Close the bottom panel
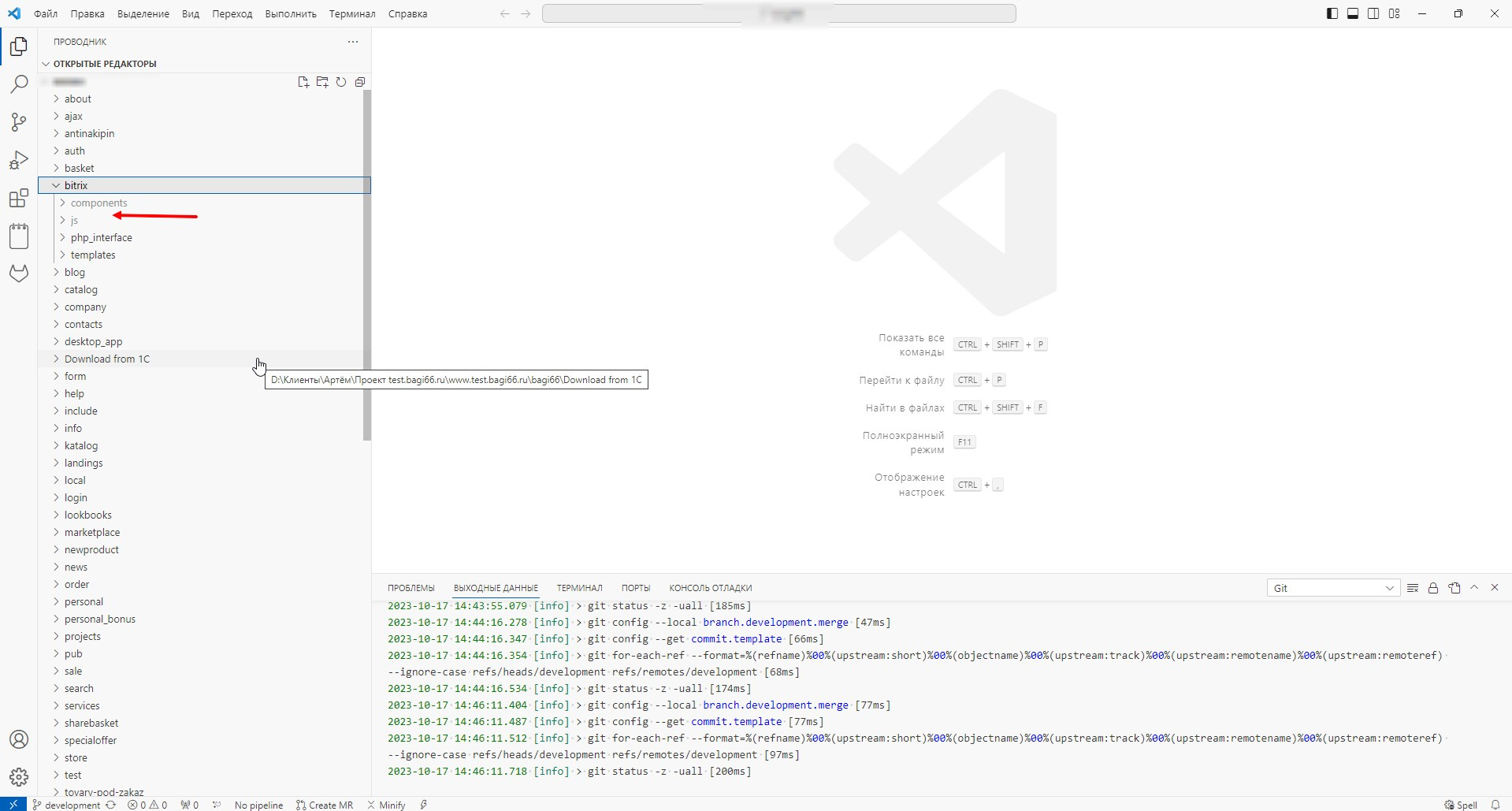Viewport: 1512px width, 811px height. click(1495, 588)
